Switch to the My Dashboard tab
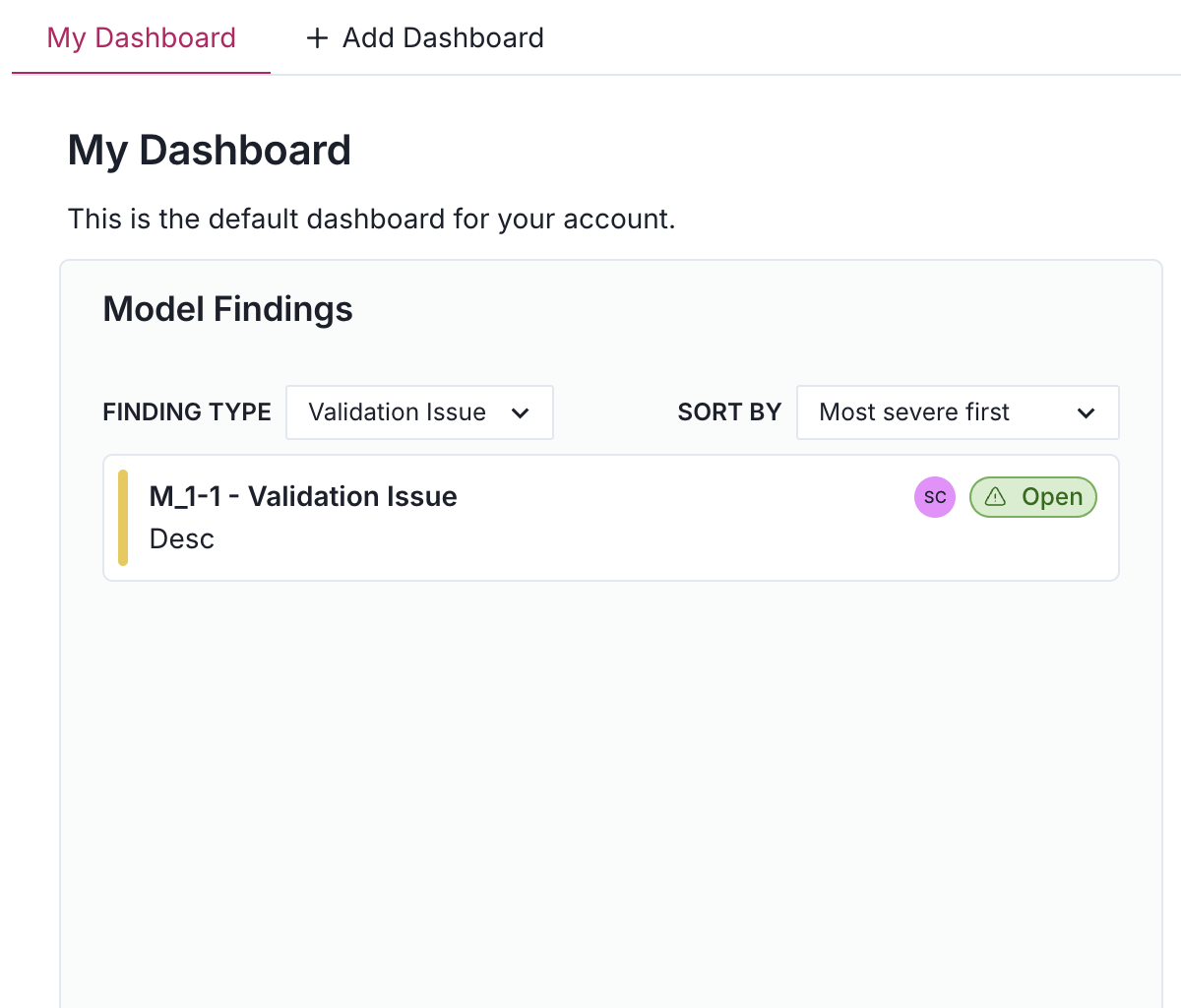Viewport: 1181px width, 1008px height. pyautogui.click(x=141, y=37)
